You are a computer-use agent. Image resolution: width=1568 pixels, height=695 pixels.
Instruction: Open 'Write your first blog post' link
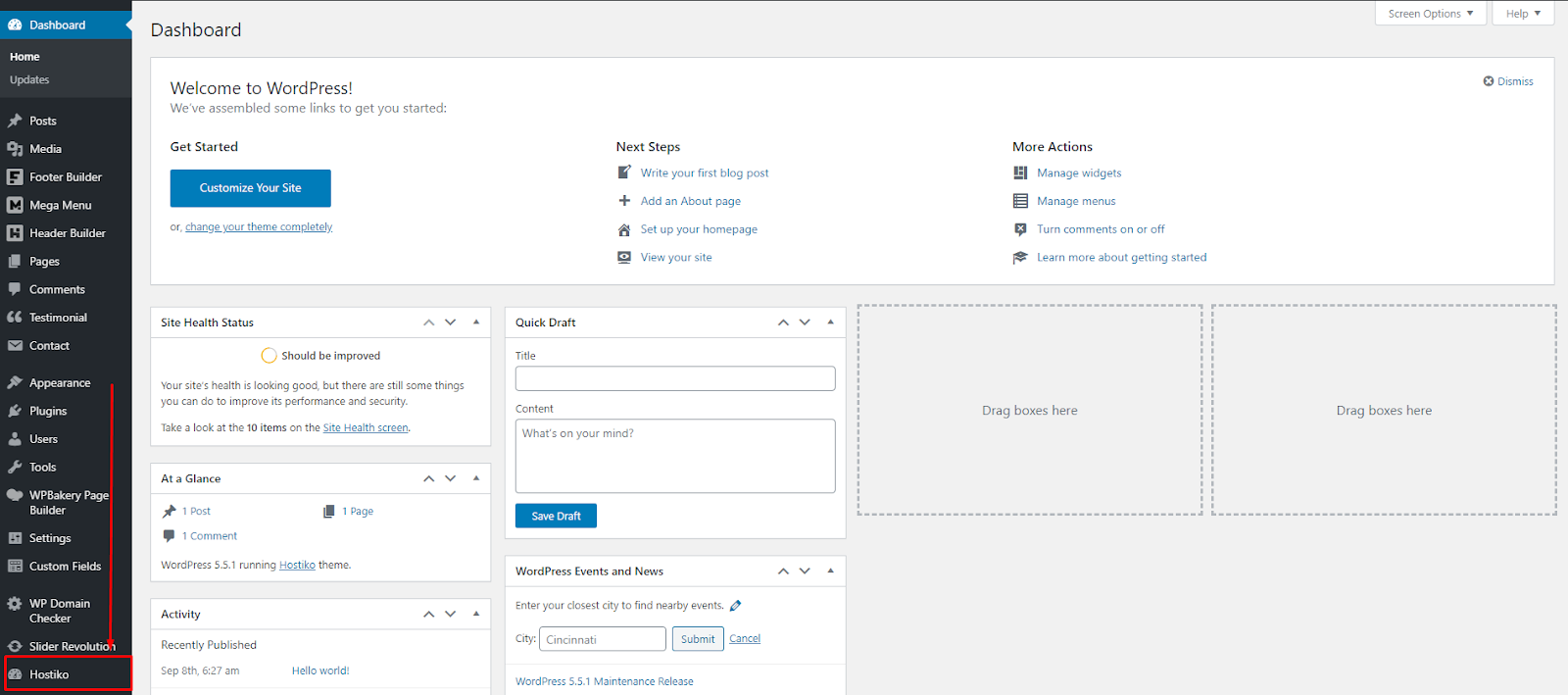(x=705, y=174)
